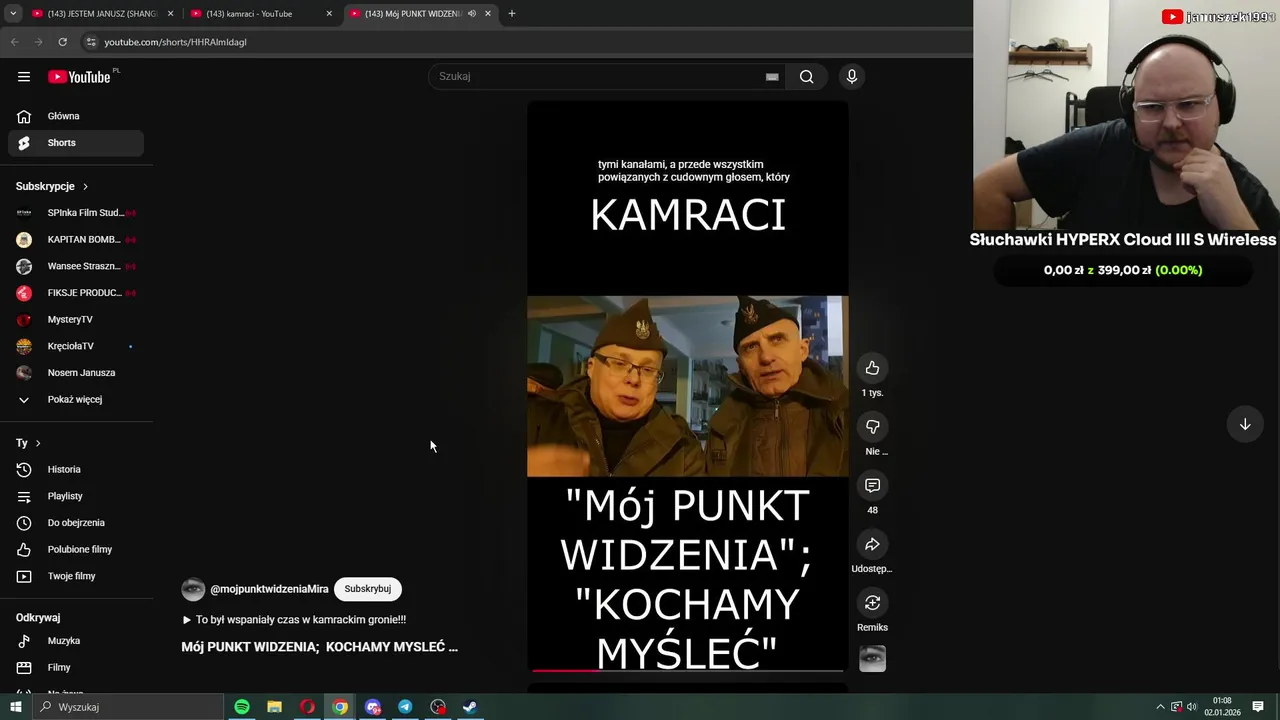Screen dimensions: 1280x720
Task: Open the linked video To był wspaniały czas
Action: 294,620
